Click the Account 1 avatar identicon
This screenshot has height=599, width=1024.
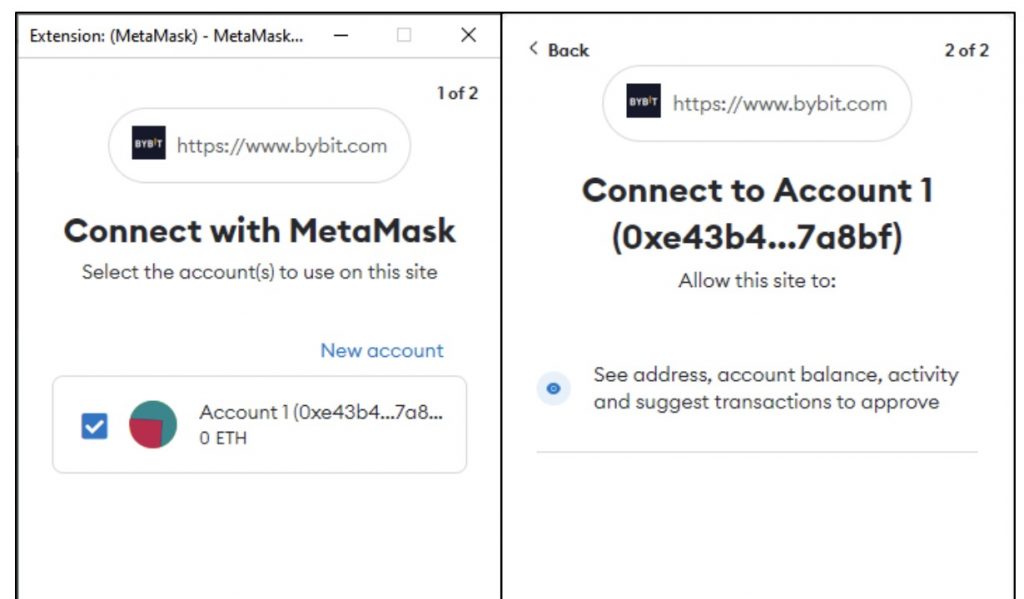pyautogui.click(x=153, y=425)
